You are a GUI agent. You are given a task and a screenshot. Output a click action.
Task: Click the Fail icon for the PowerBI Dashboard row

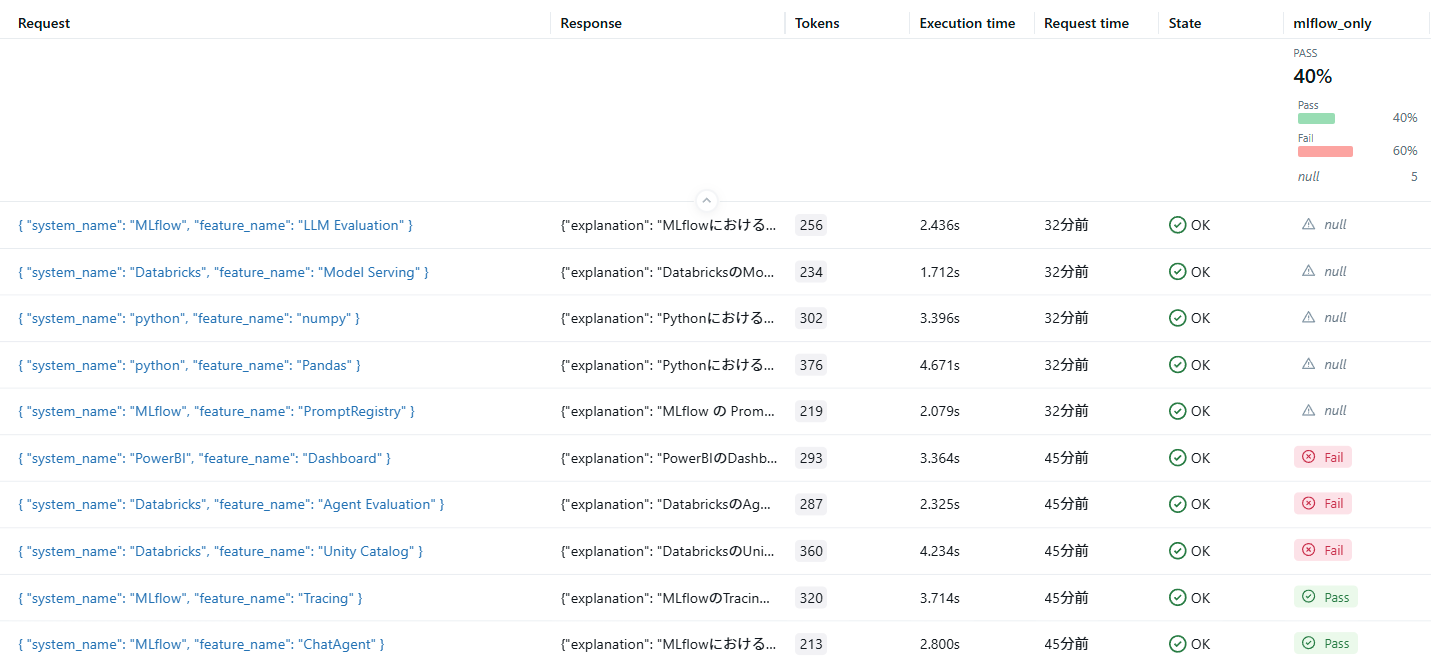(x=1308, y=457)
